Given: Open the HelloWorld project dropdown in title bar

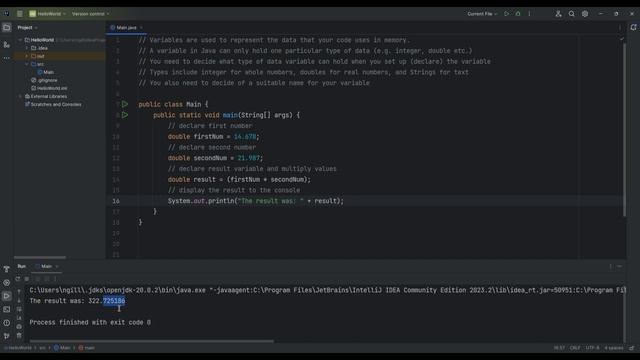Looking at the screenshot, I should click(47, 14).
